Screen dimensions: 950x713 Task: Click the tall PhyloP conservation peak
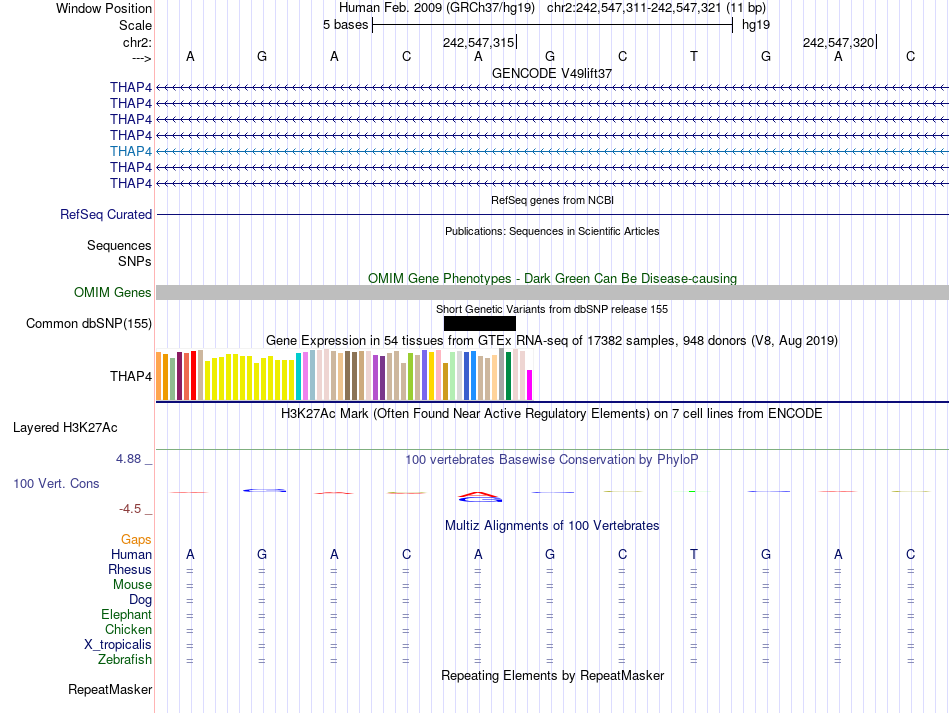click(479, 497)
